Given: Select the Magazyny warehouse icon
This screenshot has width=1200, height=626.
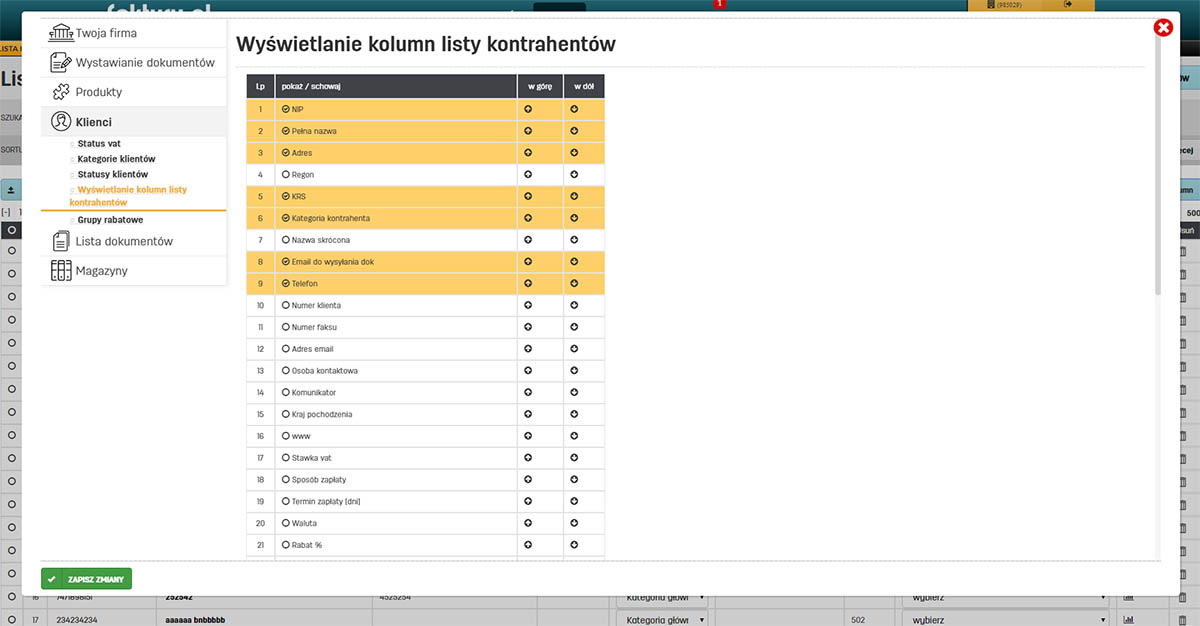Looking at the screenshot, I should 63,270.
